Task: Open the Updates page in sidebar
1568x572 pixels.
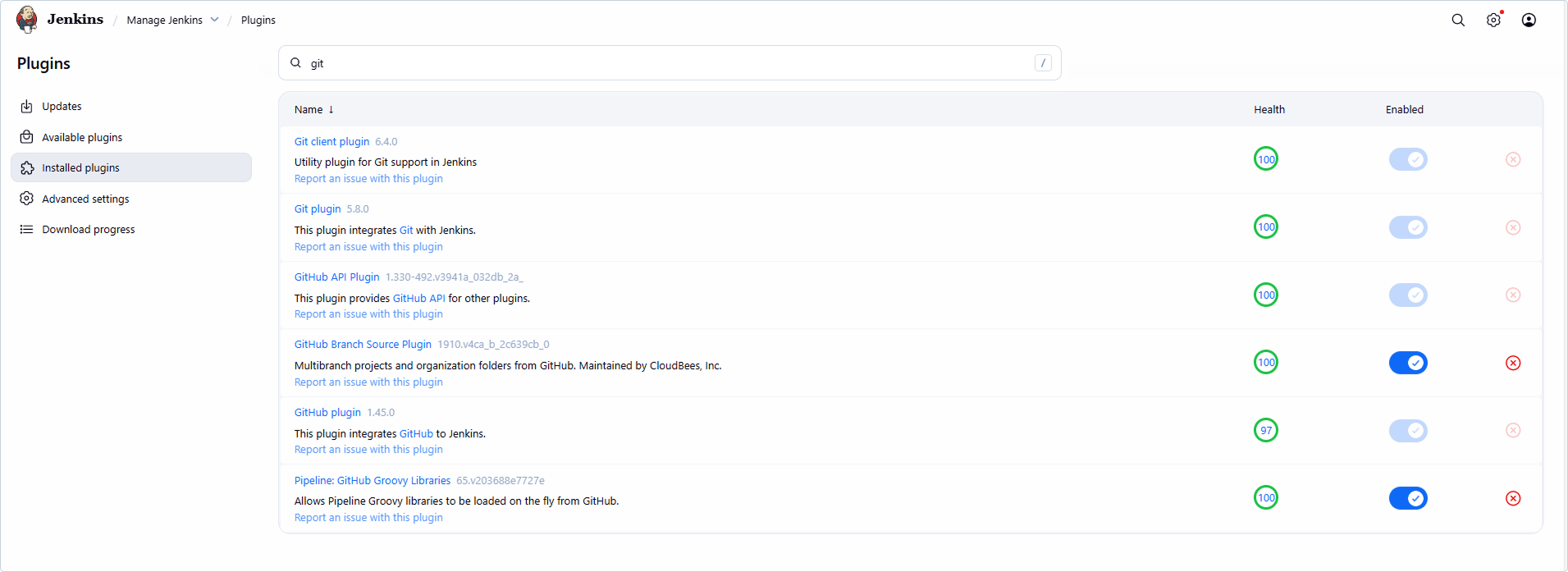Action: click(x=62, y=106)
